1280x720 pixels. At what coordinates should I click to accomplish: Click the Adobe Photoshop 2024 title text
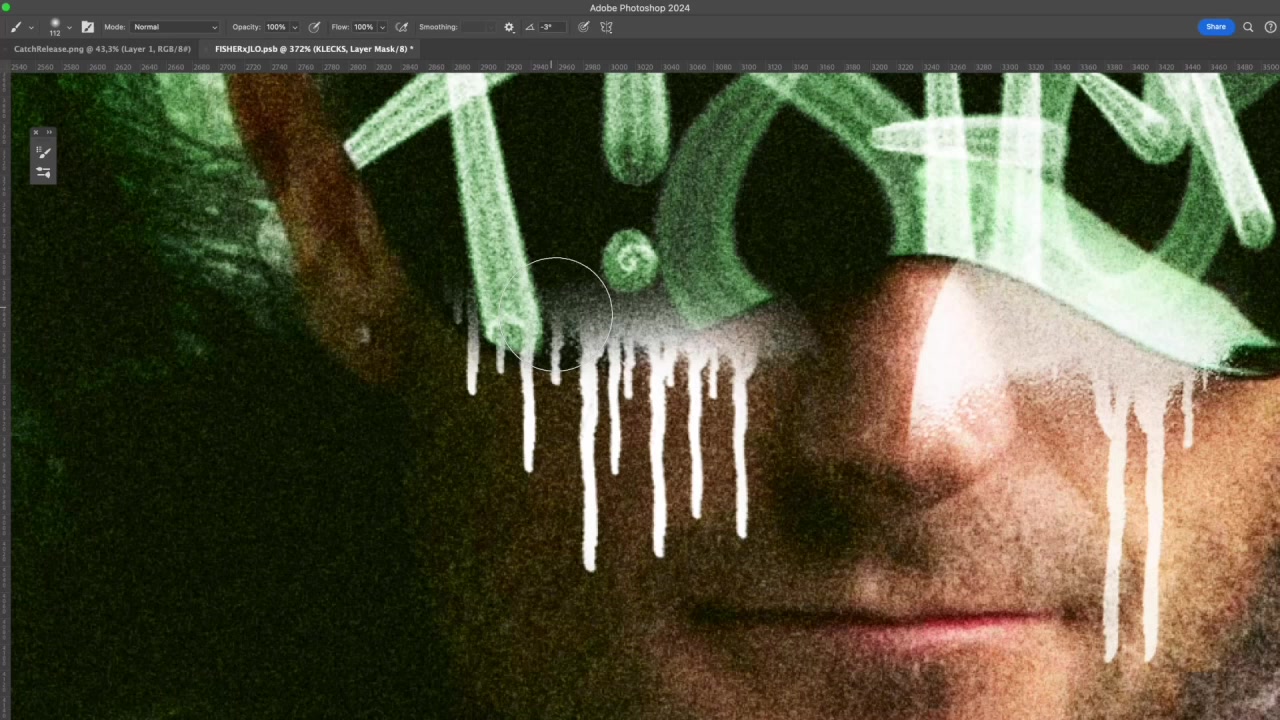(639, 8)
